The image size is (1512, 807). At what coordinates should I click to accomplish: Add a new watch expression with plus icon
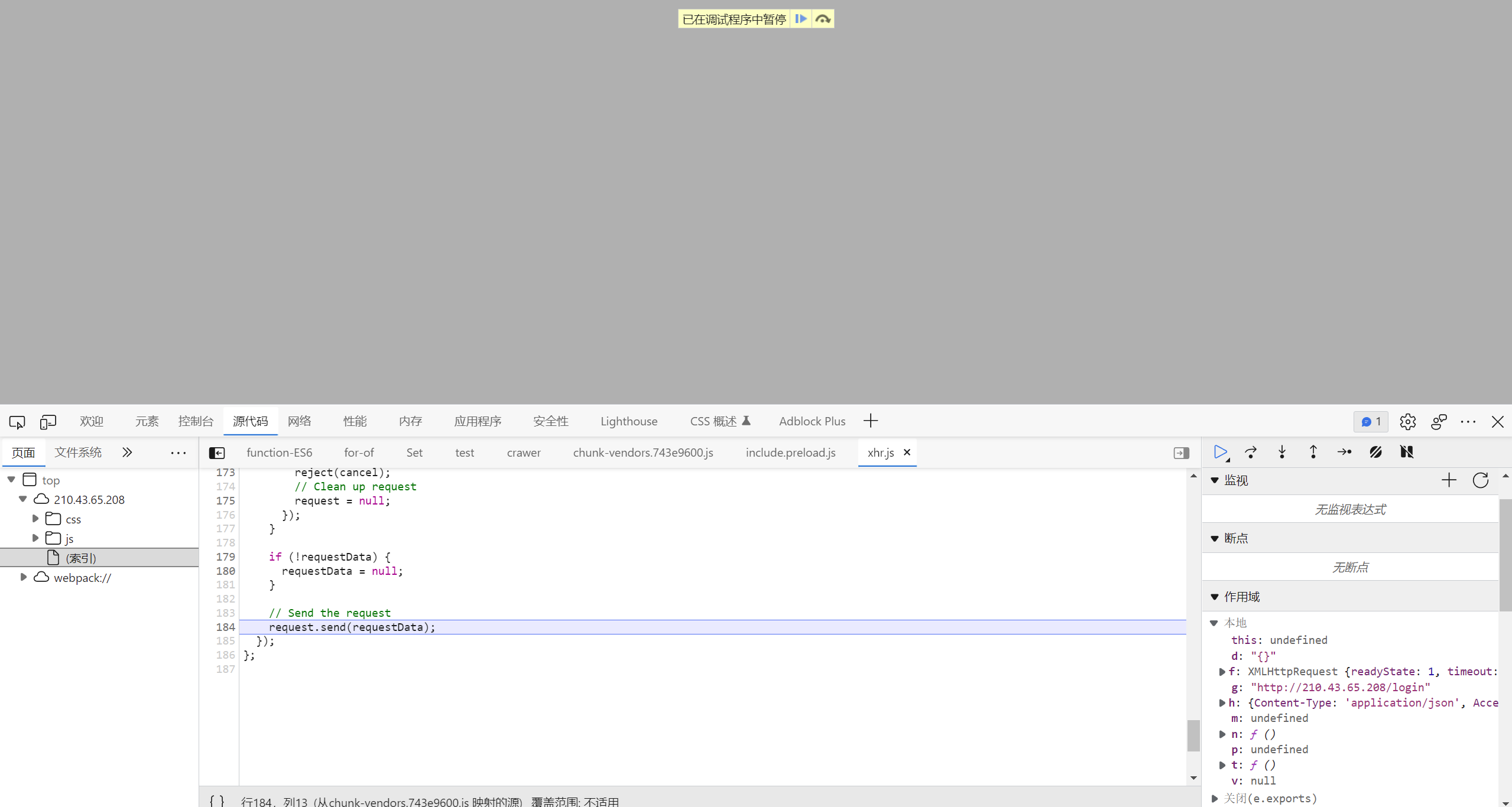tap(1449, 480)
